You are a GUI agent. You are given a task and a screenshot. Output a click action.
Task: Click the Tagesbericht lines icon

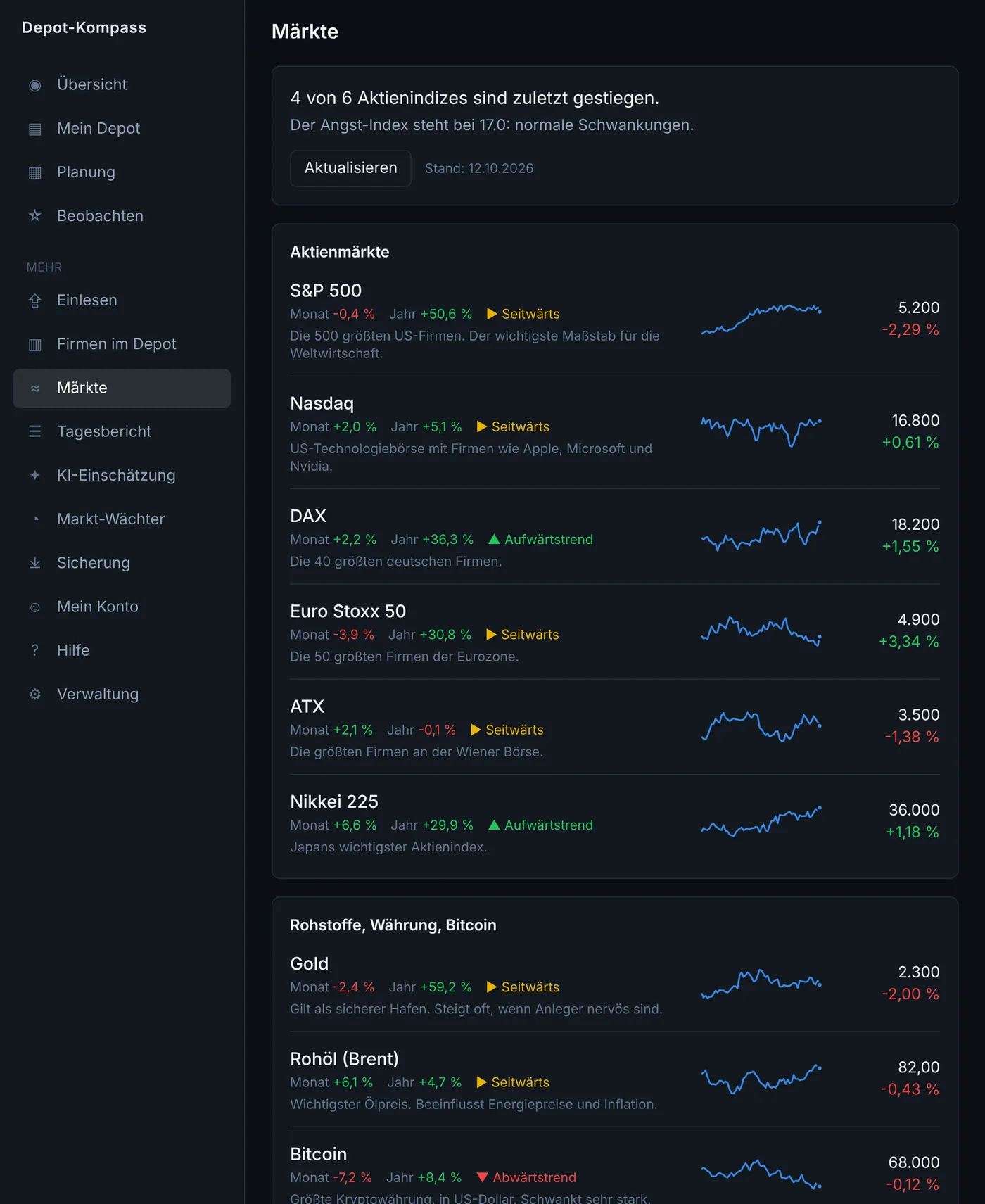pyautogui.click(x=35, y=431)
